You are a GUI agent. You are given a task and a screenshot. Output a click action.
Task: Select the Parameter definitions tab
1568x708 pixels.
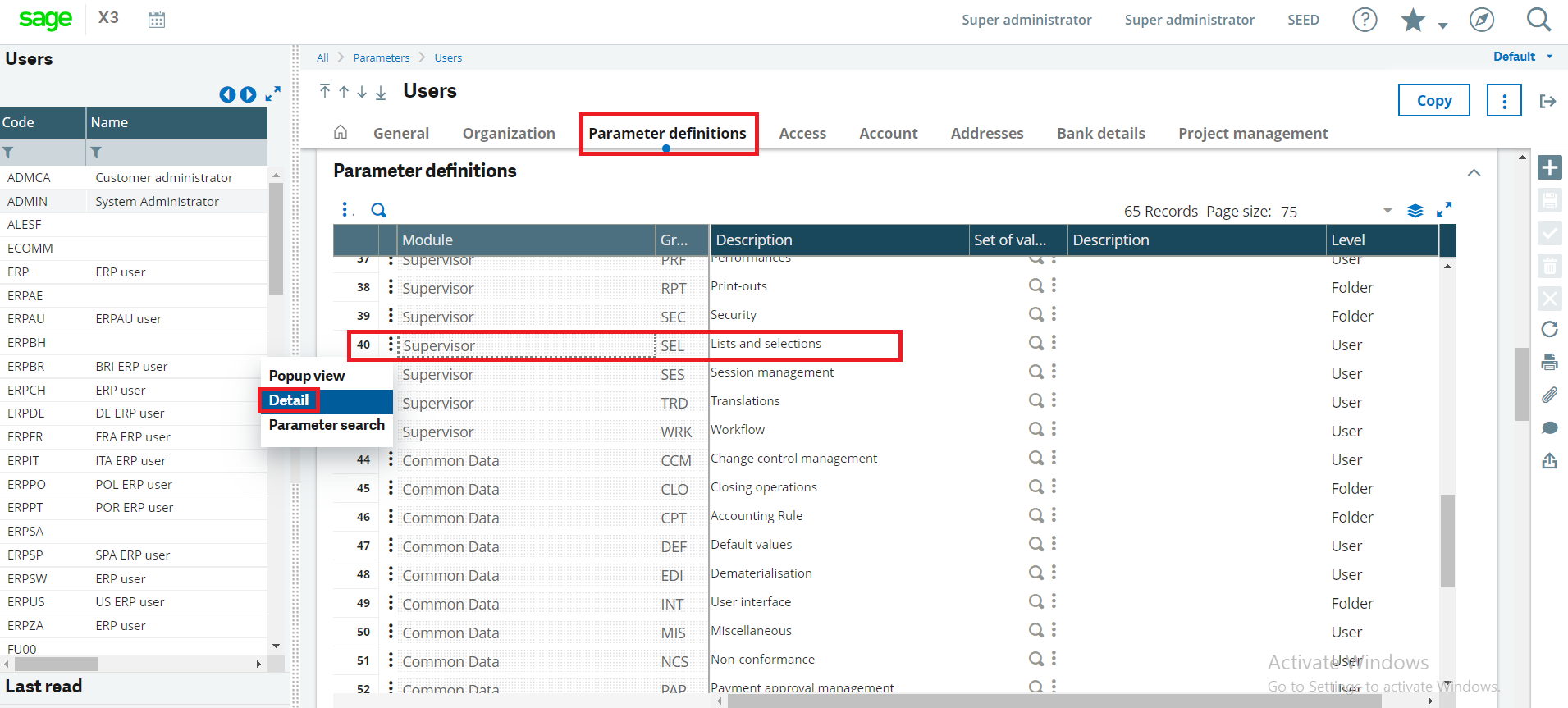click(667, 133)
